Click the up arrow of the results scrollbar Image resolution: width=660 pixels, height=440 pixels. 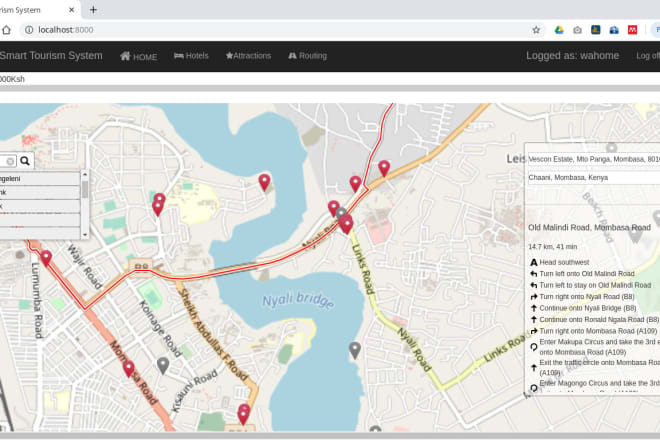(85, 174)
